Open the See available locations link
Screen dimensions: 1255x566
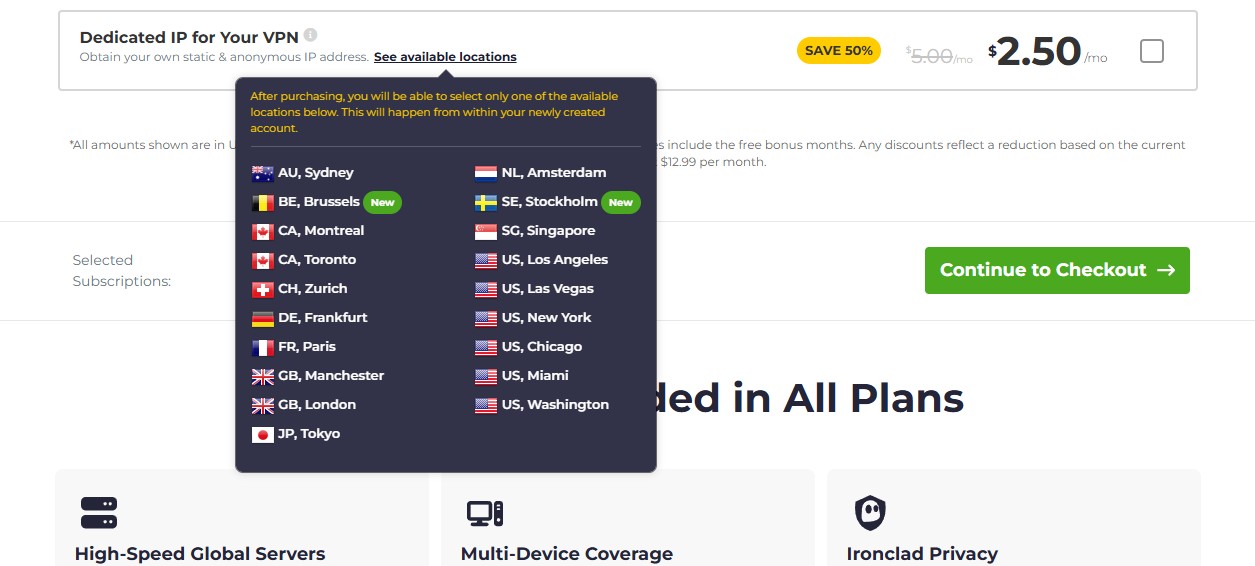coord(445,57)
